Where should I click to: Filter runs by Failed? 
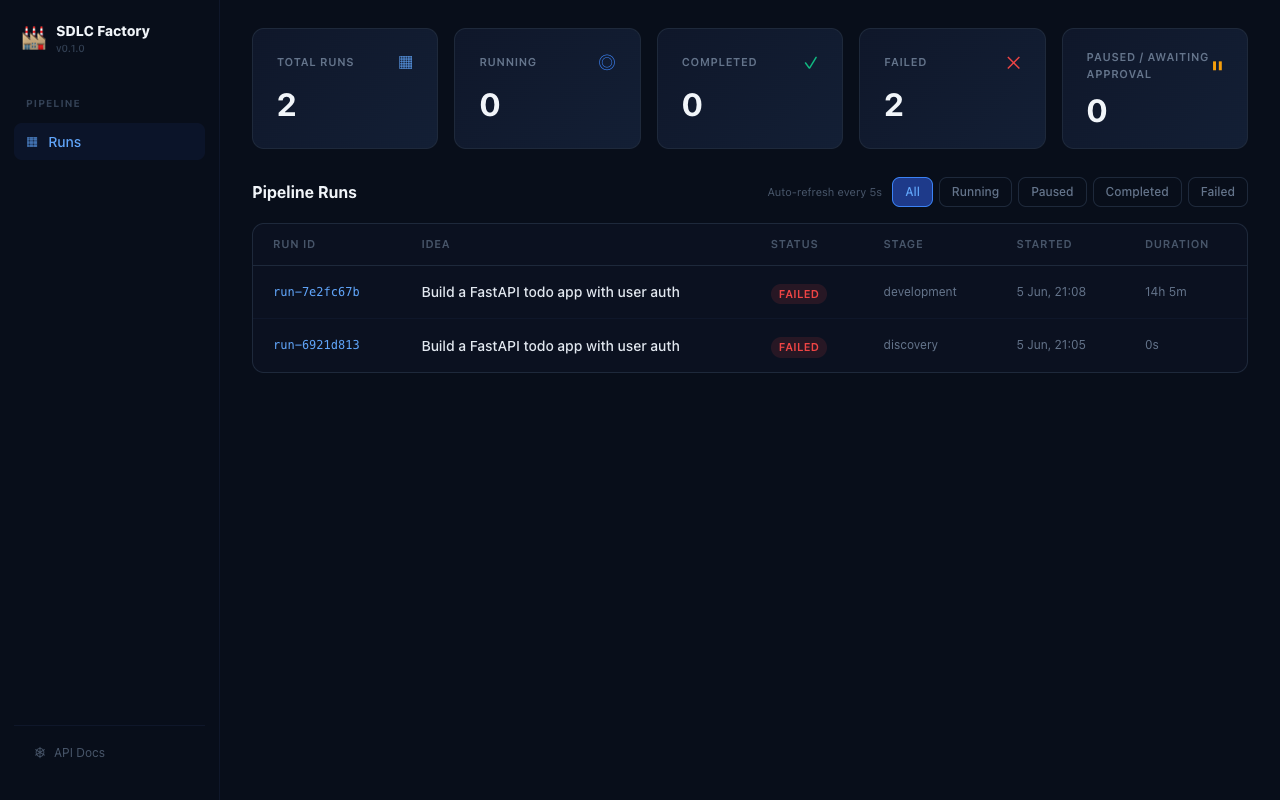[1217, 192]
